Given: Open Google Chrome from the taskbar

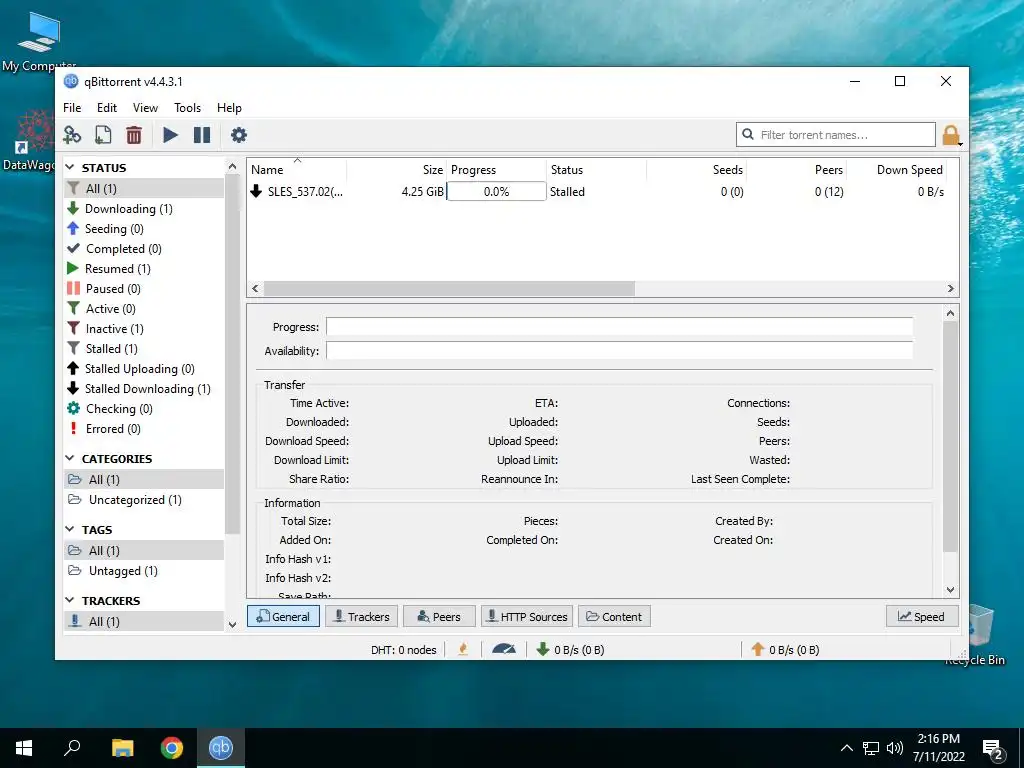Looking at the screenshot, I should click(172, 748).
